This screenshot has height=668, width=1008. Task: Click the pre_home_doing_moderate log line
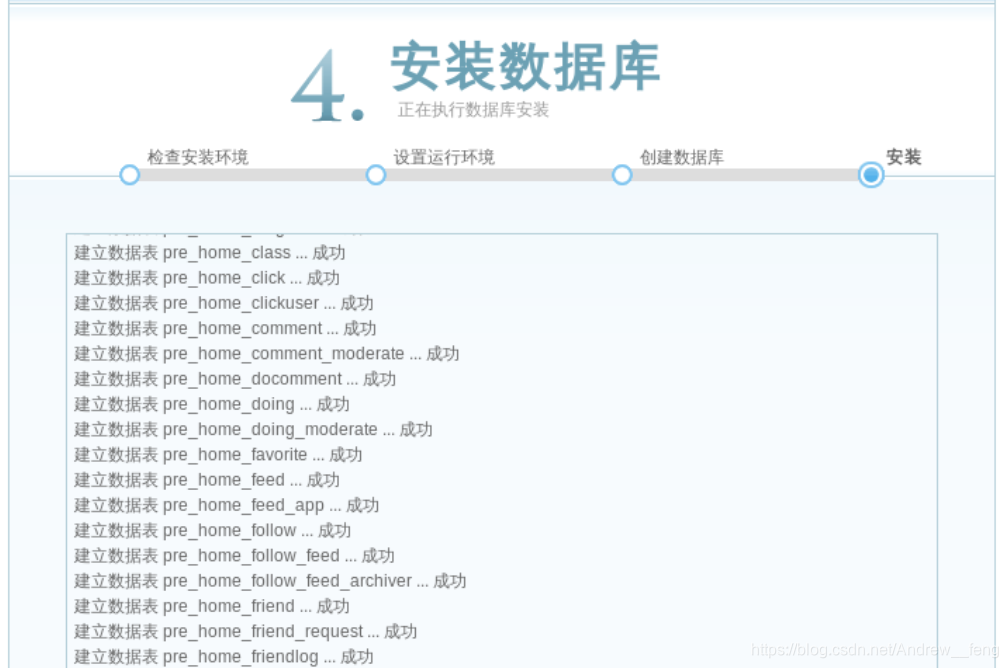tap(253, 429)
